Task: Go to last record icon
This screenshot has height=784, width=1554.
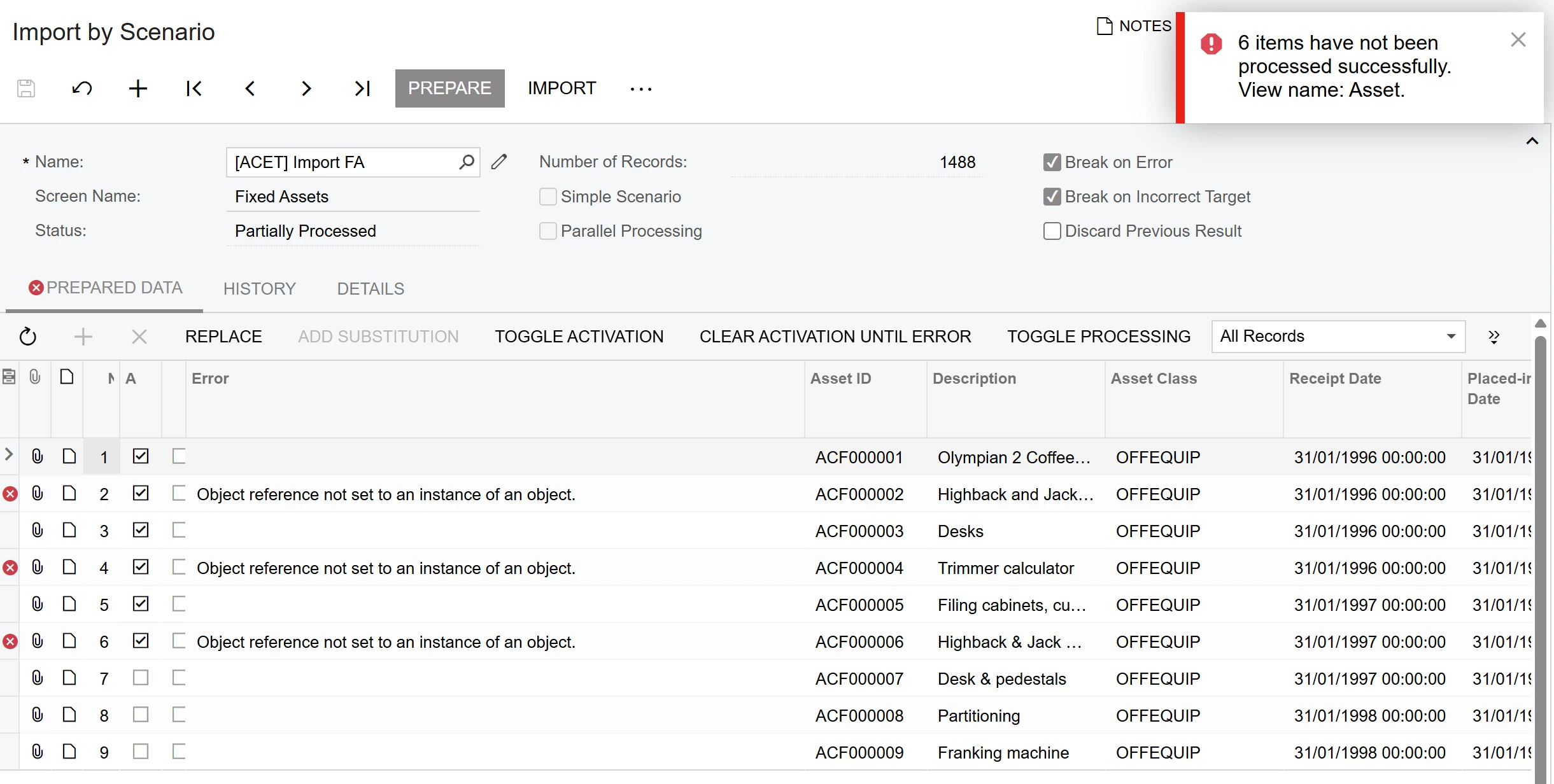Action: click(x=362, y=88)
